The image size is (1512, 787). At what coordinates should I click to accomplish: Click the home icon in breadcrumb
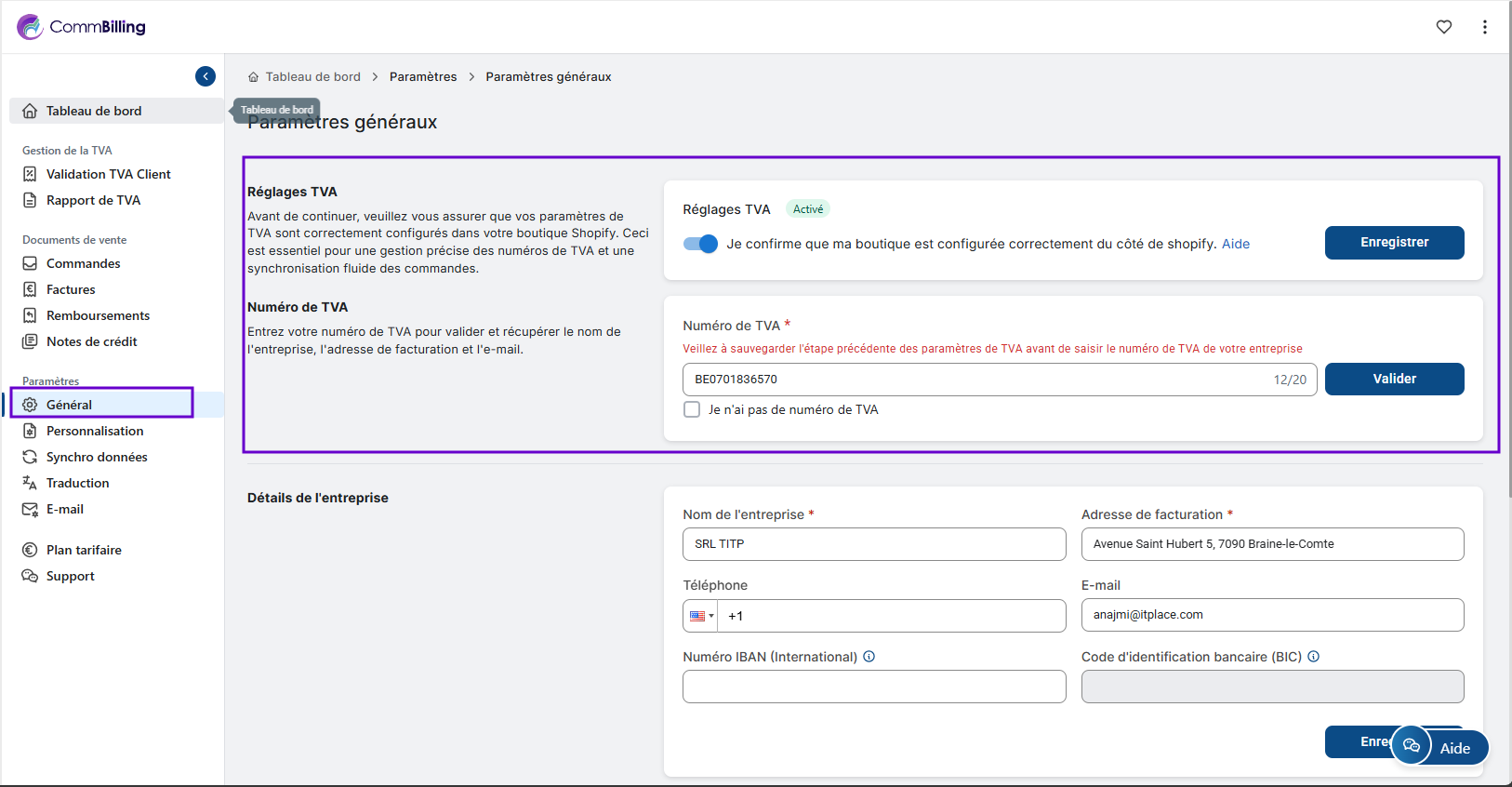(253, 77)
